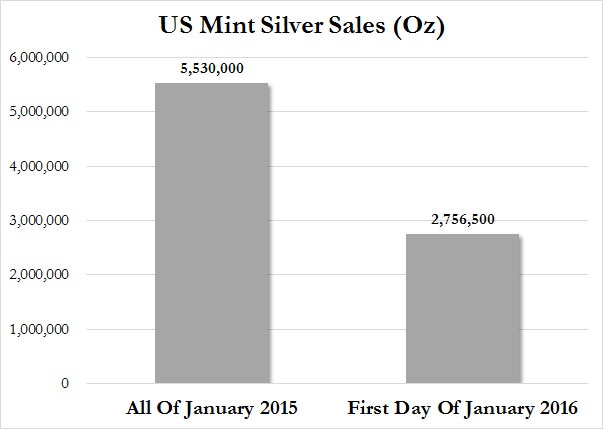Click the 3,000,000 y-axis label
The image size is (603, 429).
pyautogui.click(x=40, y=221)
